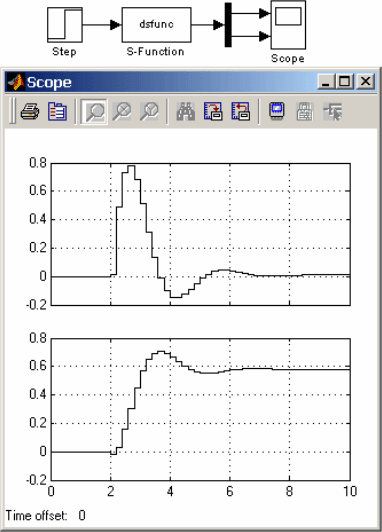The width and height of the screenshot is (382, 532).
Task: Click the toolbar grip handle
Action: [12, 111]
